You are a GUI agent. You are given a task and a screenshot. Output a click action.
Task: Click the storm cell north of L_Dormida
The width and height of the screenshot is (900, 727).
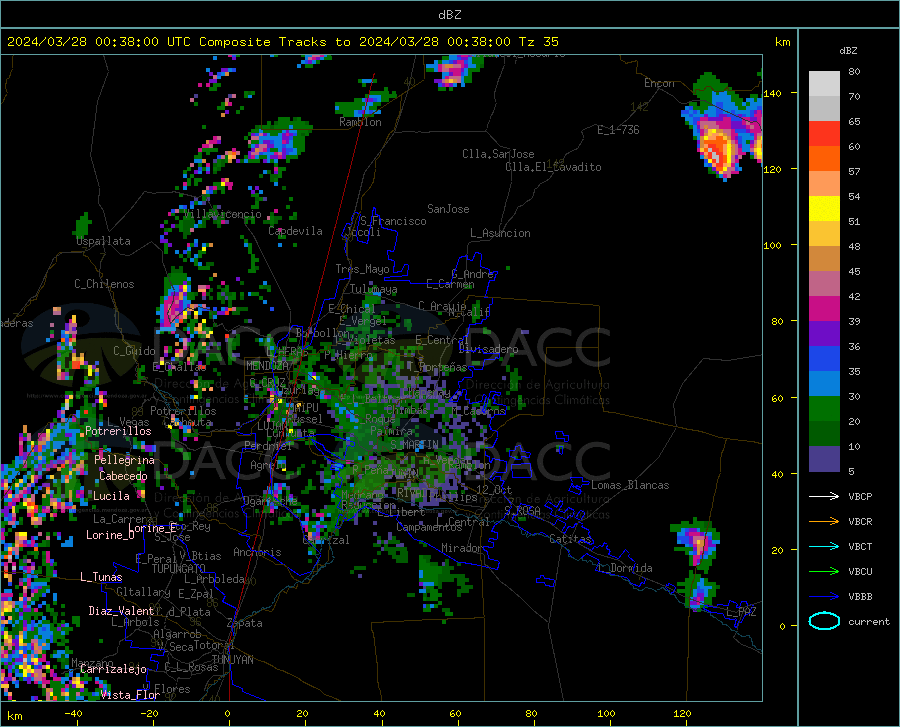coord(697,542)
